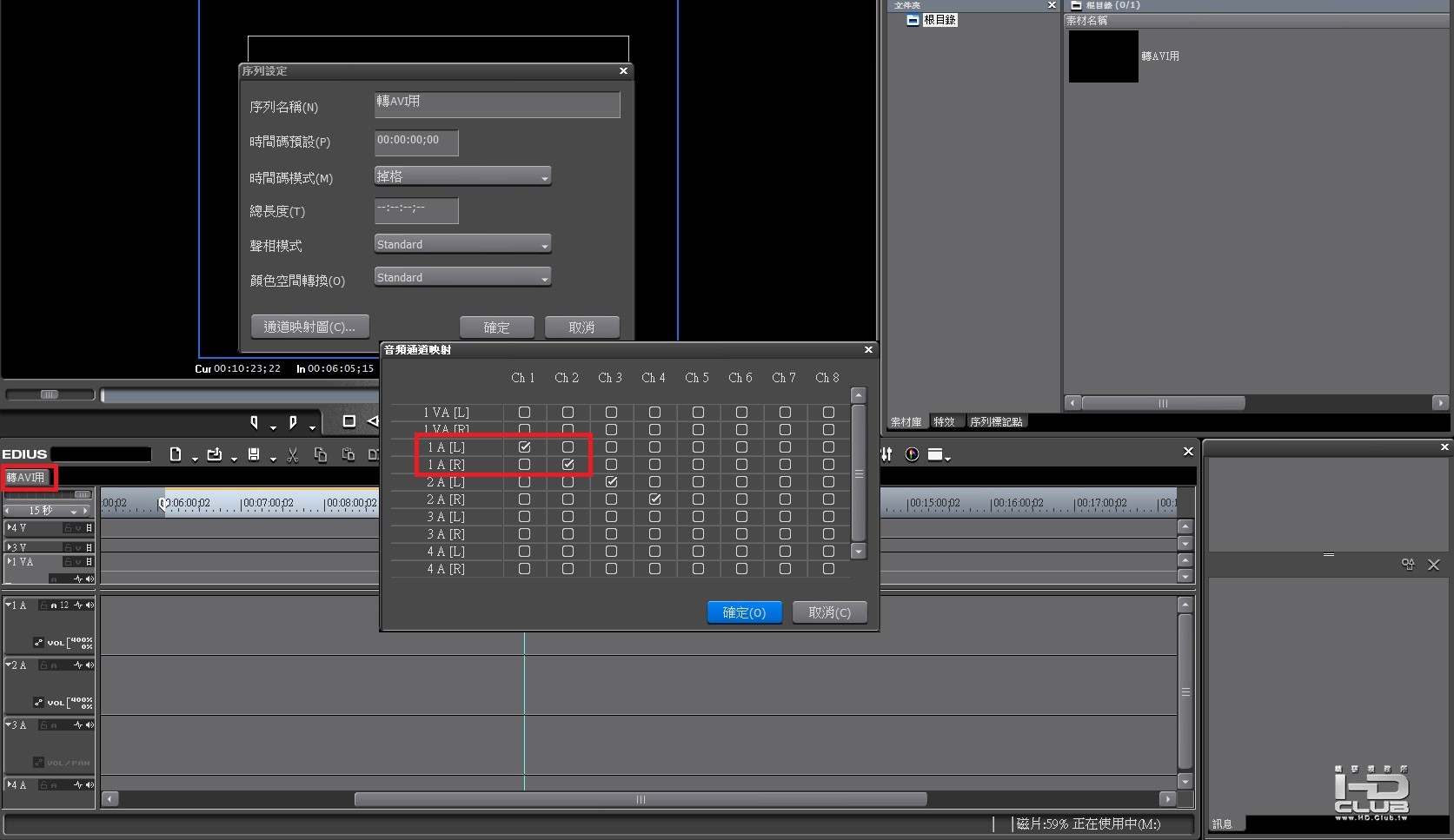Click the 通道映射圖(C)... button

point(309,327)
